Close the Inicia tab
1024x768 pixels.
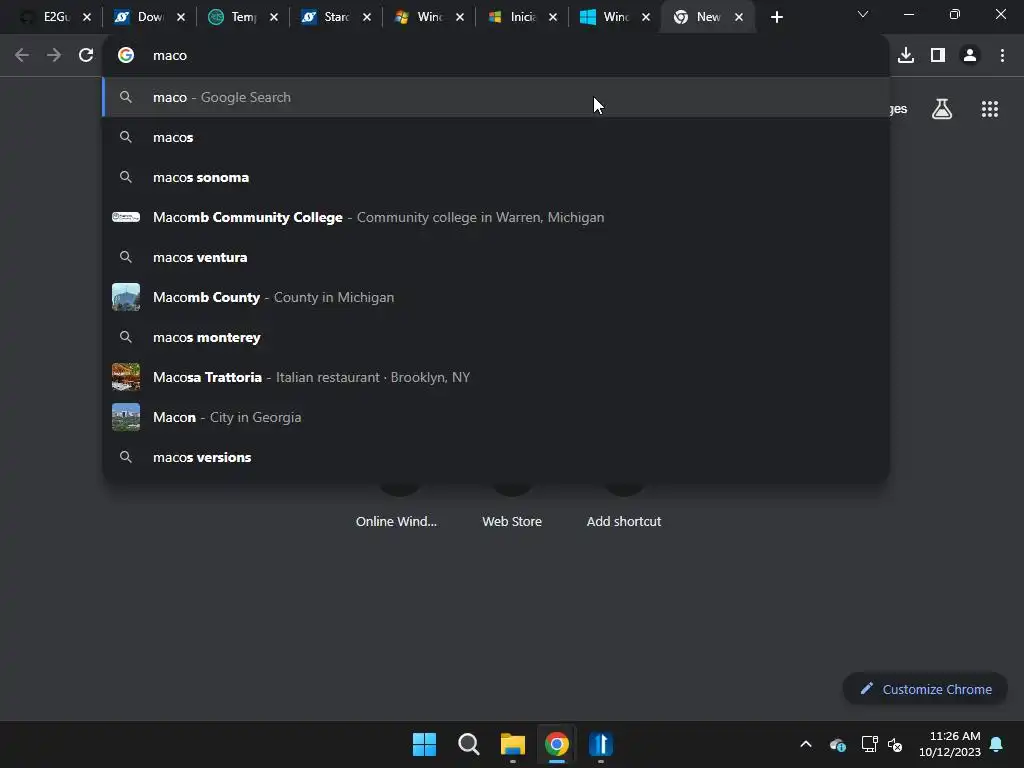tap(553, 17)
